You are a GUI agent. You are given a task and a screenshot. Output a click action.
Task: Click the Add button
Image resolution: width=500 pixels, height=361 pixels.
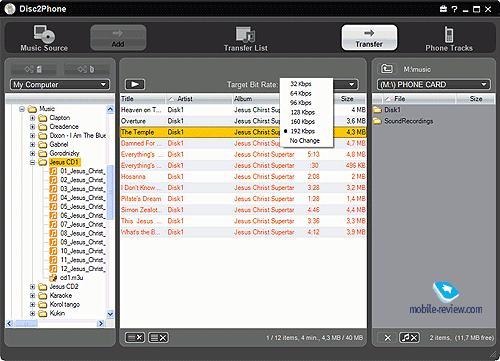pos(118,38)
